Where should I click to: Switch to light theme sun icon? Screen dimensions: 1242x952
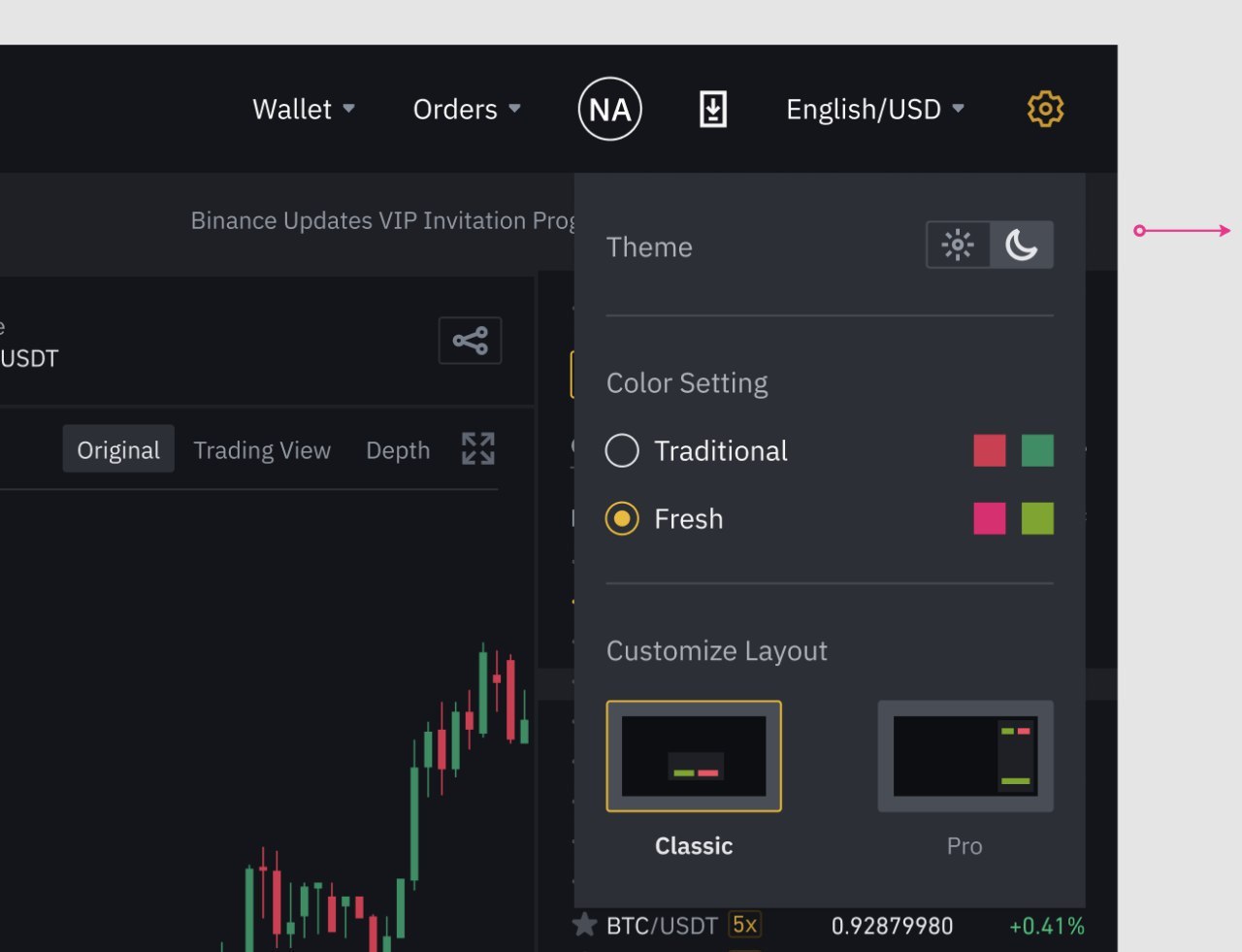click(958, 245)
